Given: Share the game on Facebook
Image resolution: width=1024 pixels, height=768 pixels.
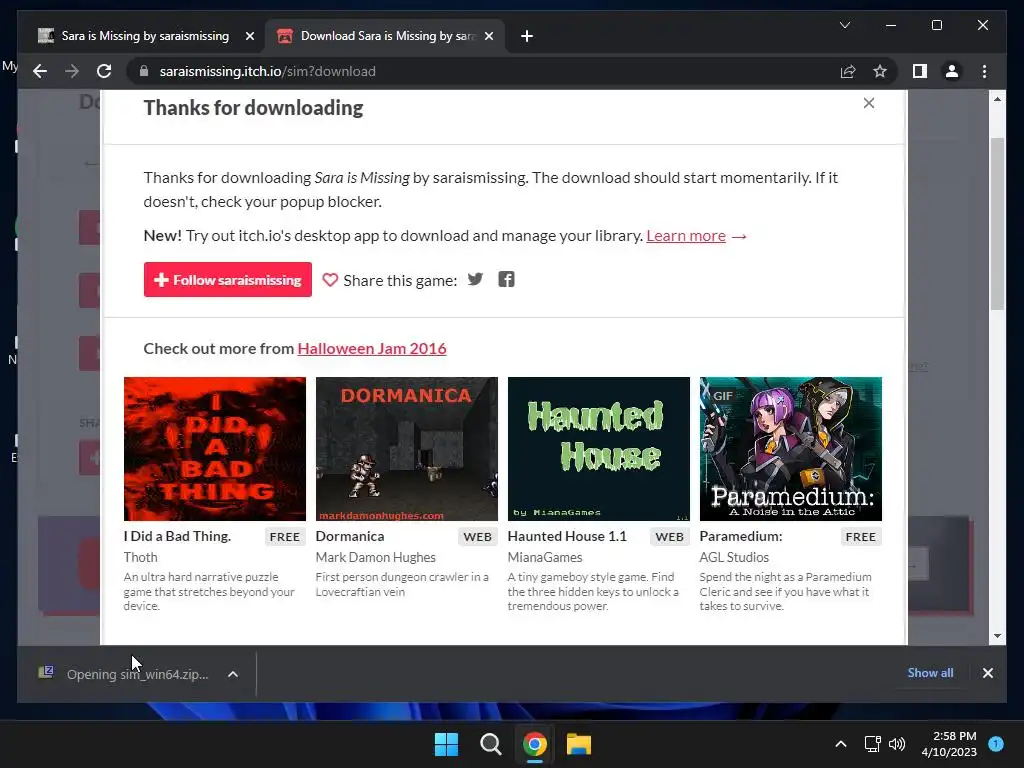Looking at the screenshot, I should pyautogui.click(x=506, y=280).
